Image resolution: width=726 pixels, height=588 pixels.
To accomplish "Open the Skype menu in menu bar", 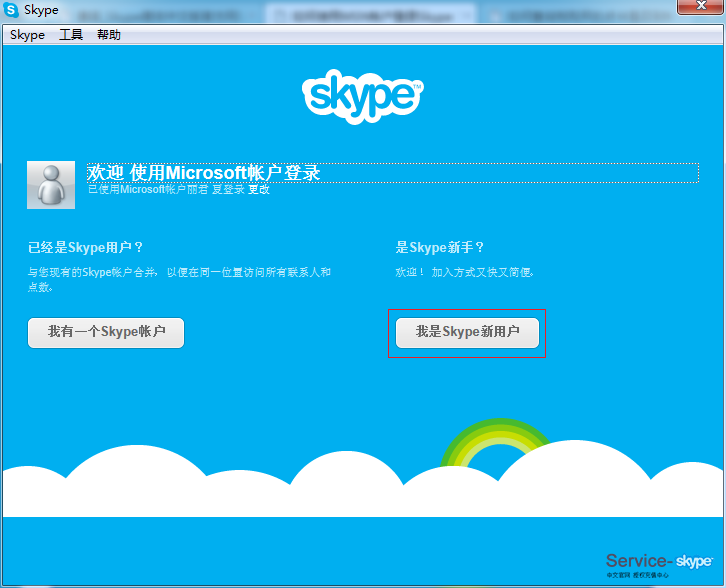I will (x=27, y=35).
